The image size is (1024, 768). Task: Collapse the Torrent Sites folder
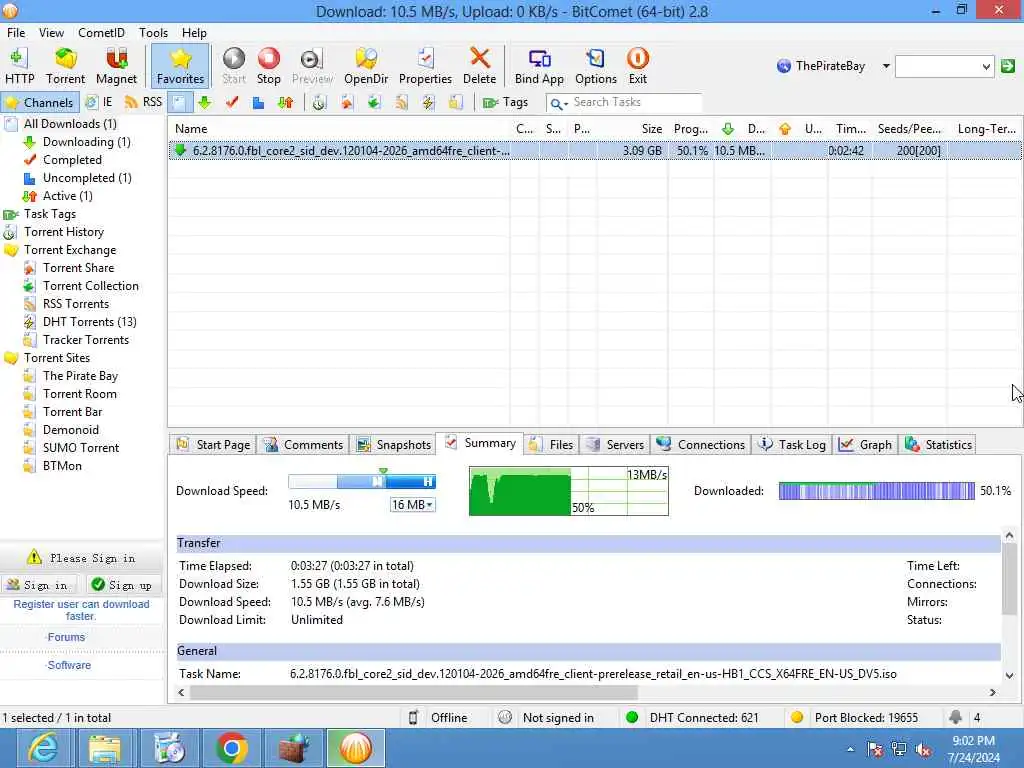click(x=11, y=358)
